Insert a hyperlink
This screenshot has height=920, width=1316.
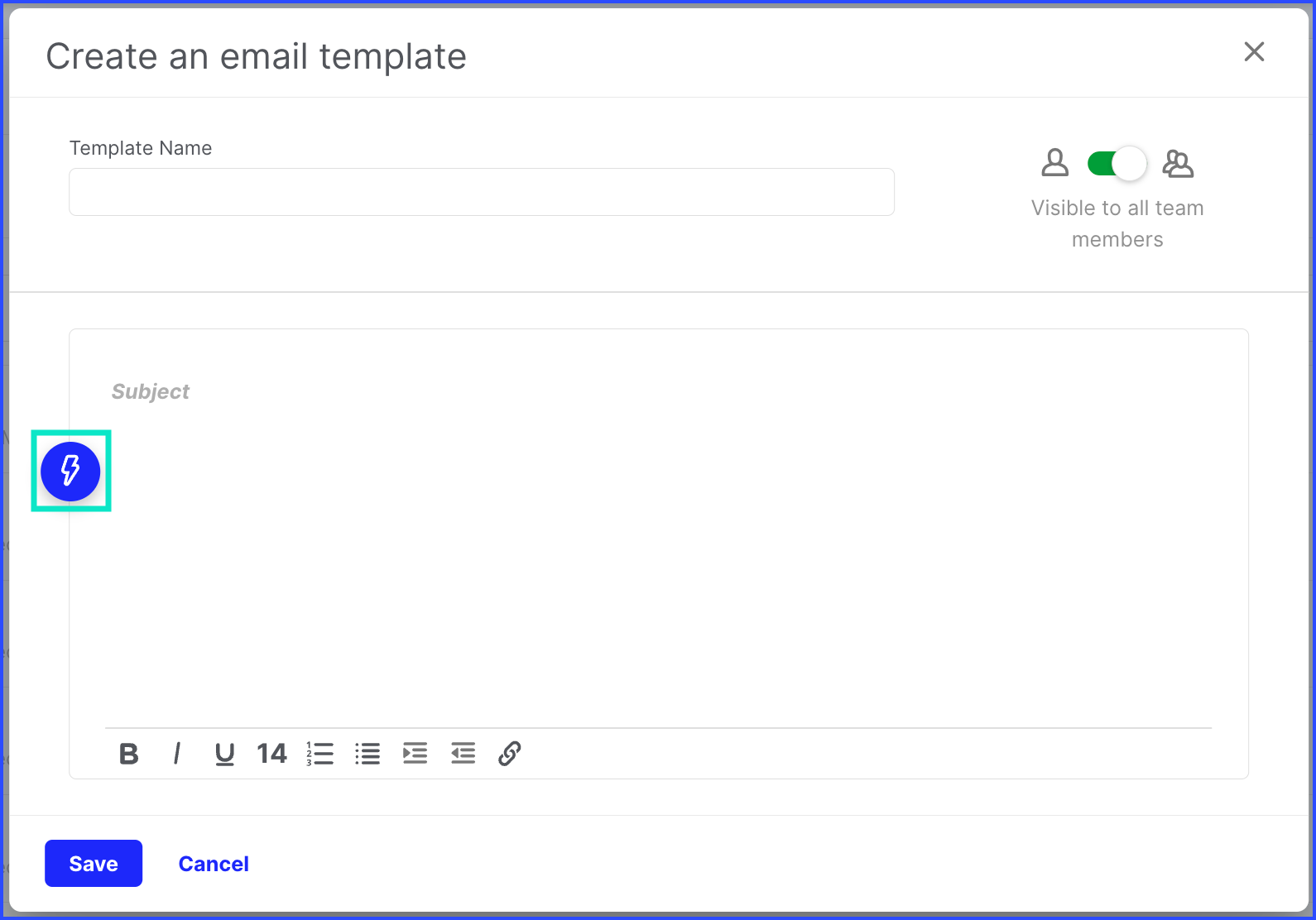(510, 754)
